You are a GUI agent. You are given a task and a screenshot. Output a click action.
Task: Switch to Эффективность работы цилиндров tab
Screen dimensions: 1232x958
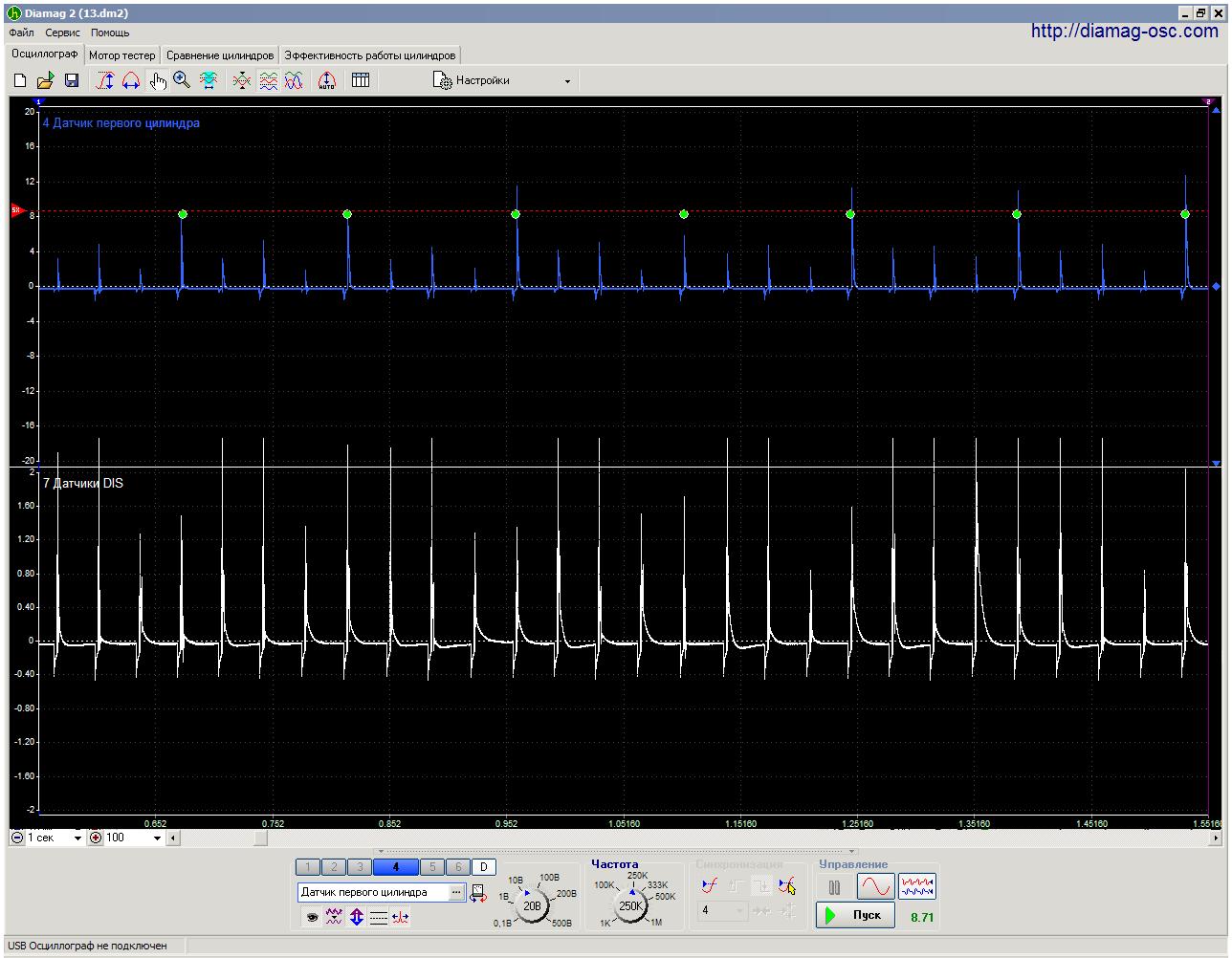tap(369, 55)
